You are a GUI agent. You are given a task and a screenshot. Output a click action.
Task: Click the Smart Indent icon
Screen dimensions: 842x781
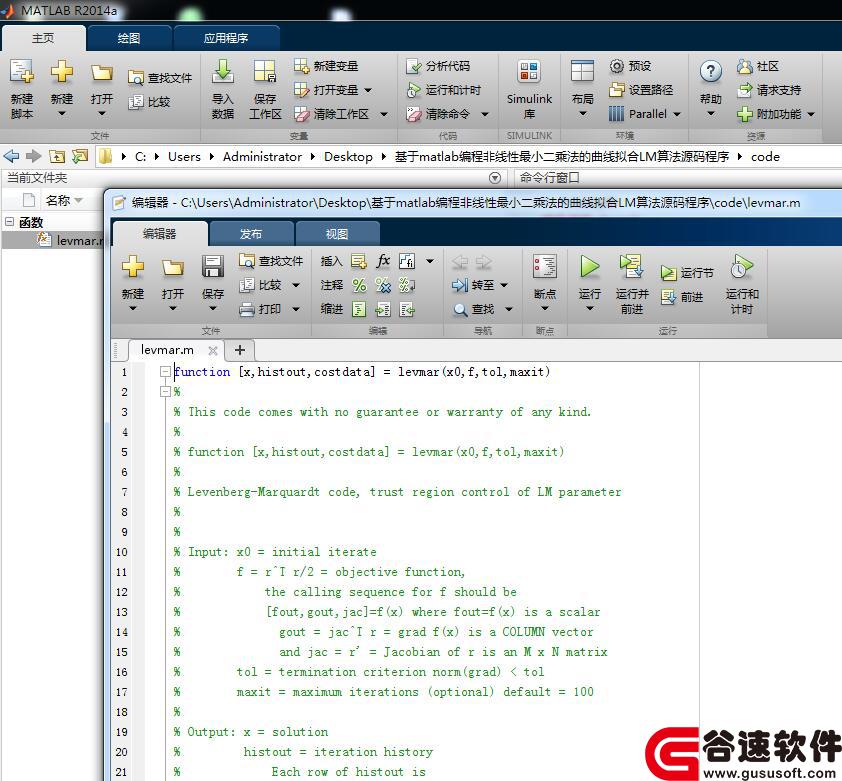(x=359, y=309)
